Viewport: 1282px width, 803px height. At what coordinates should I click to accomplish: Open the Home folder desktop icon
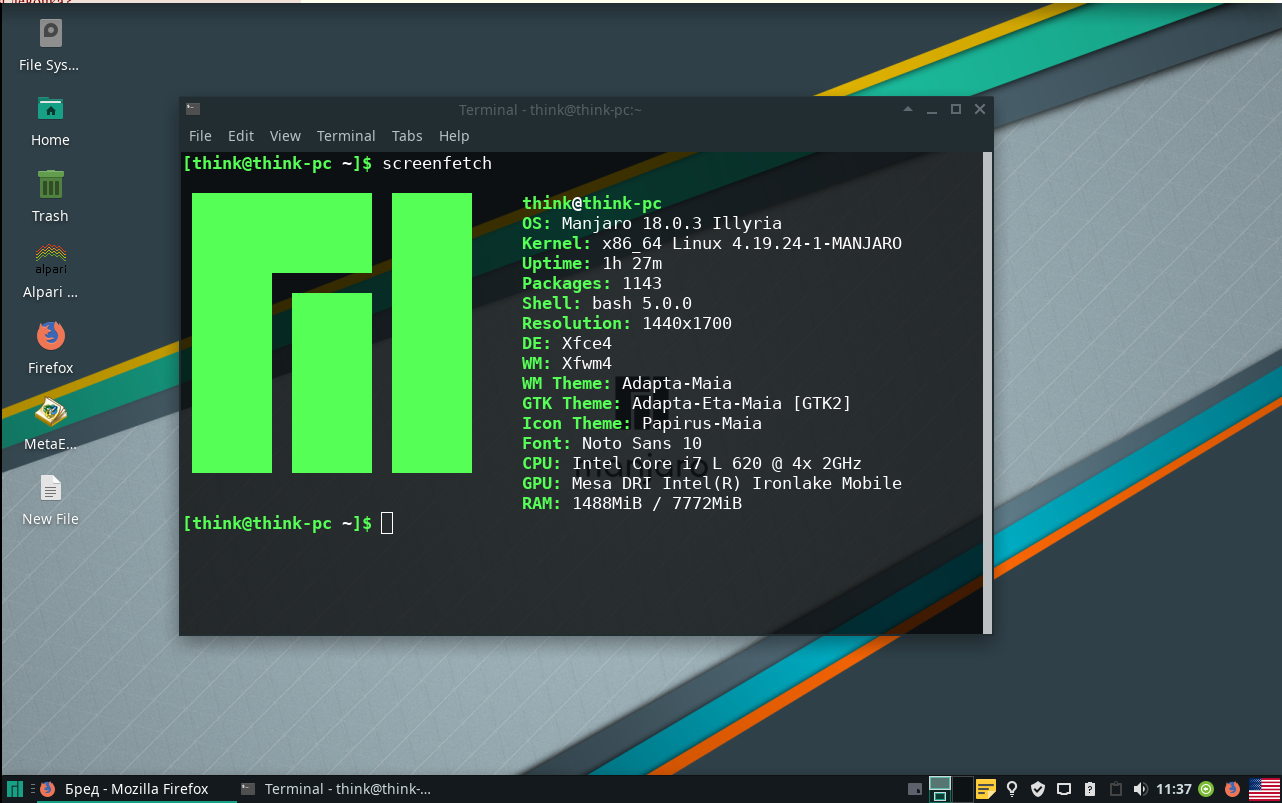pos(50,122)
